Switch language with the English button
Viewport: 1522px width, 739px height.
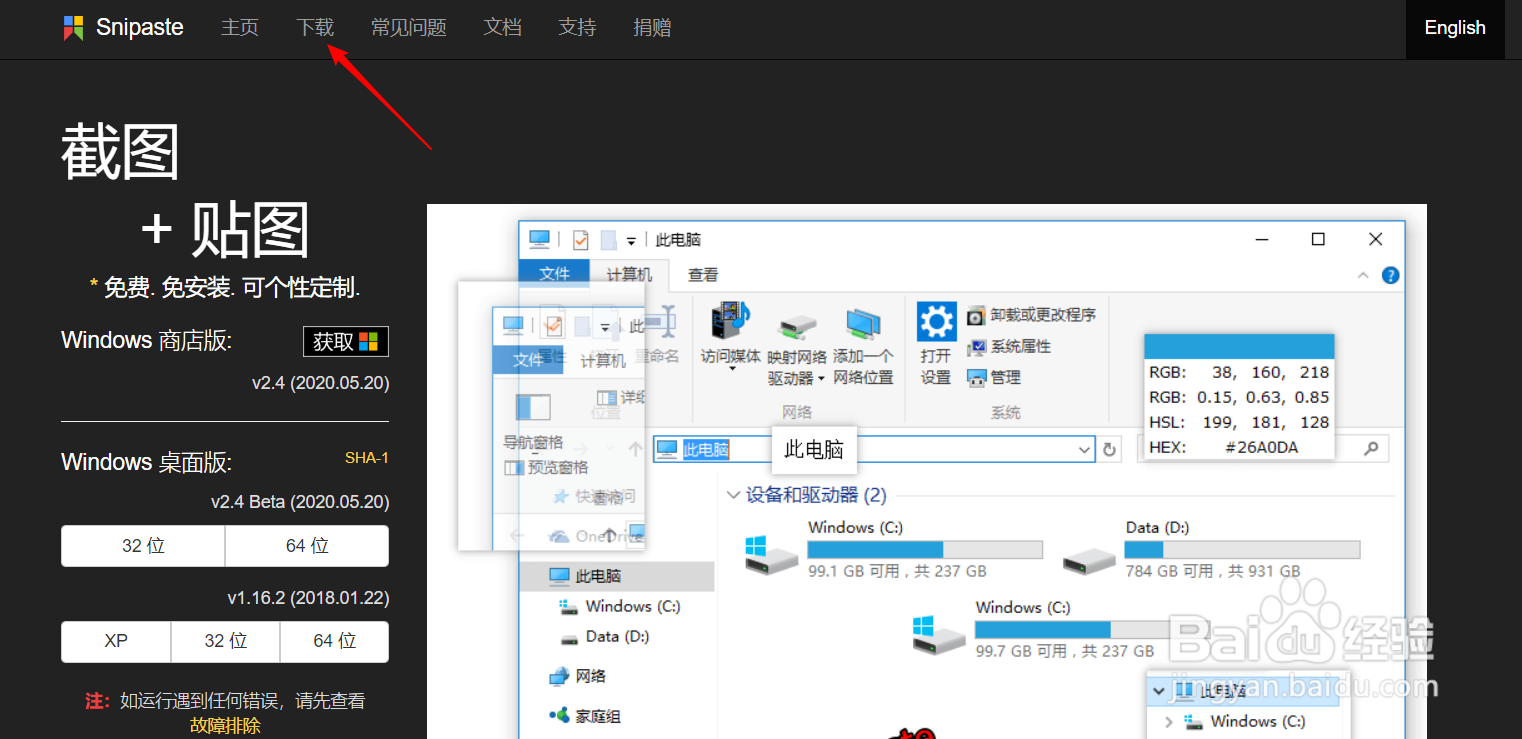(x=1455, y=28)
